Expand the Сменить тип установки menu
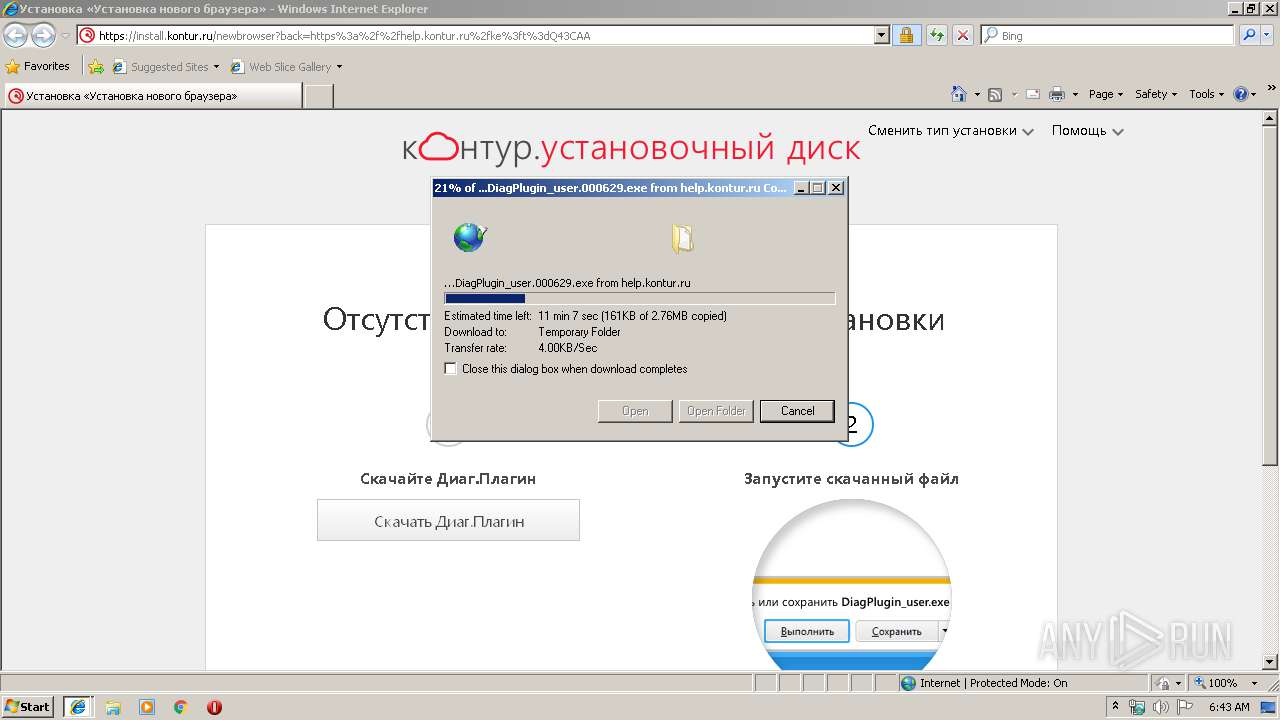Screen dimensions: 1280x720 pos(950,131)
